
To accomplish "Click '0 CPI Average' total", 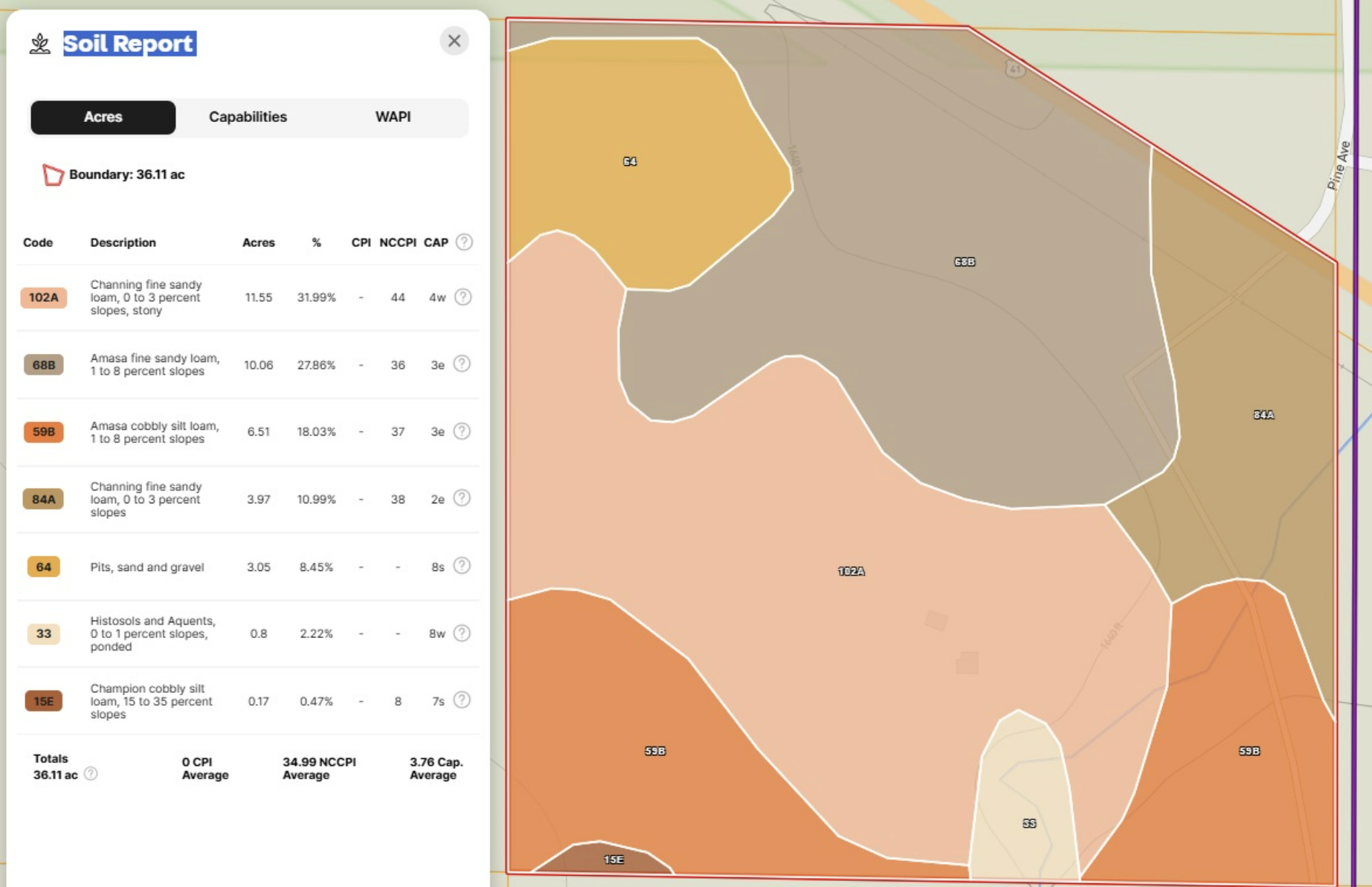I will coord(204,769).
